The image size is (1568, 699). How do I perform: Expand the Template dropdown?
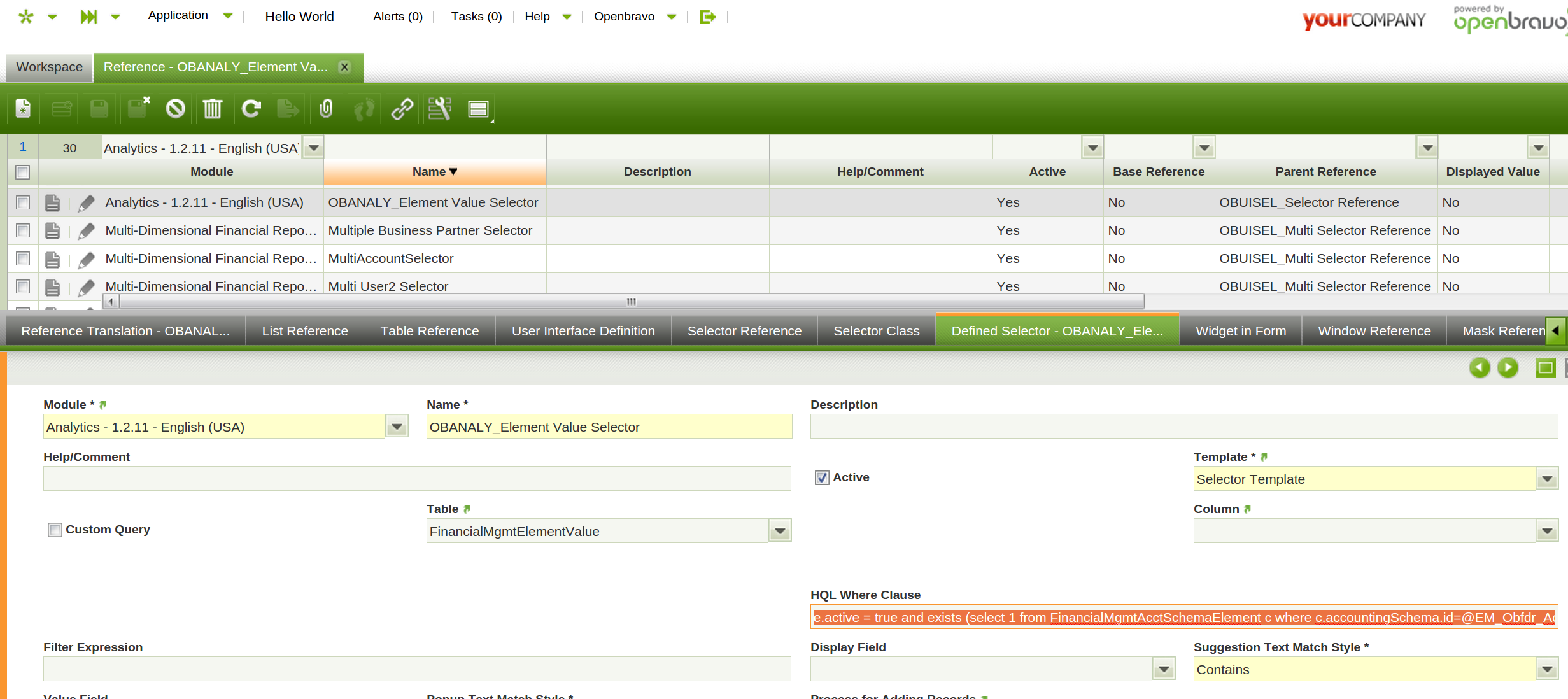(x=1547, y=479)
